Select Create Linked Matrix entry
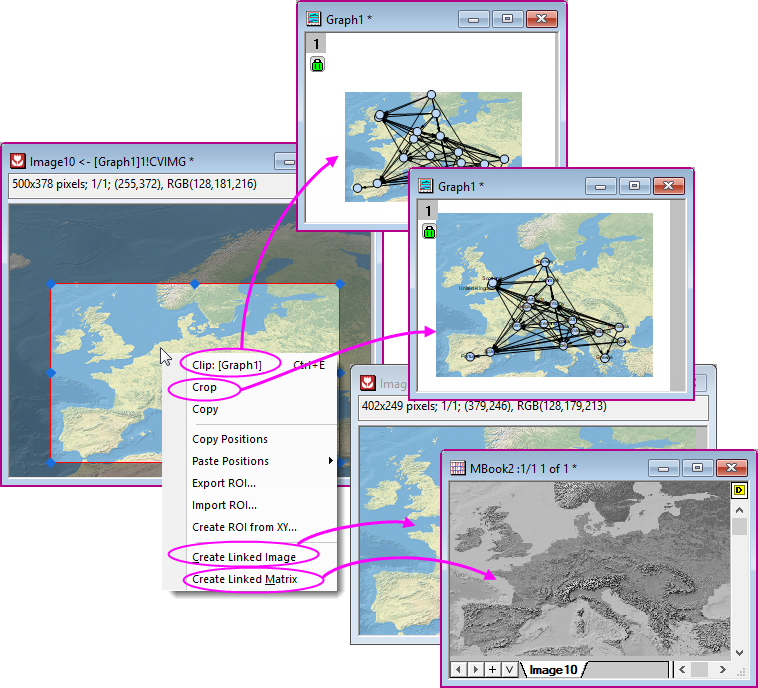 coord(245,579)
